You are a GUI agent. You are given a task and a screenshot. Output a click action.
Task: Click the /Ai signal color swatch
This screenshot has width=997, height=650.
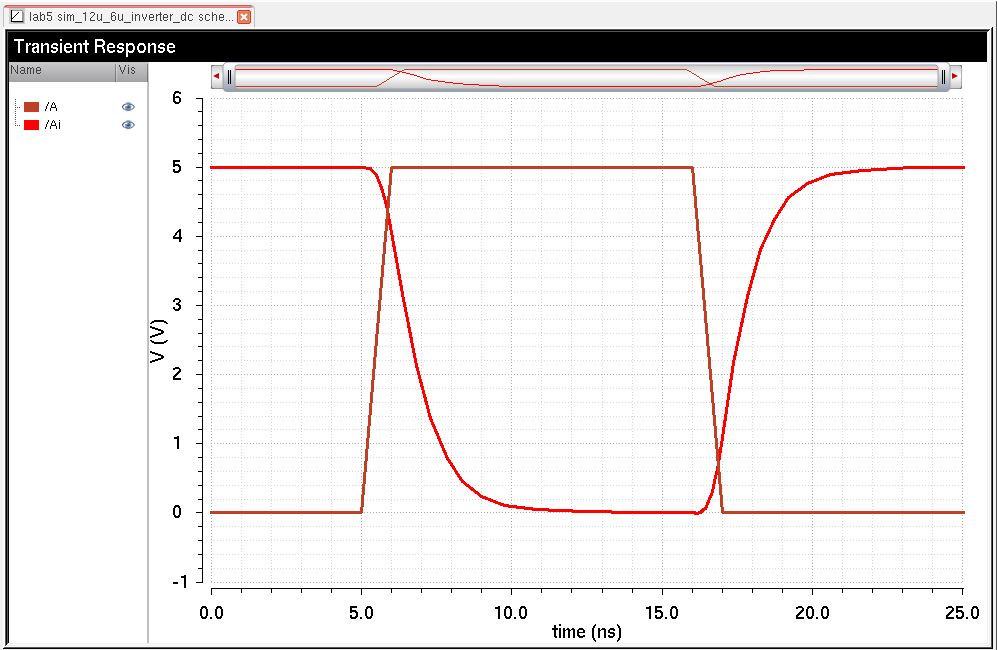pyautogui.click(x=31, y=125)
